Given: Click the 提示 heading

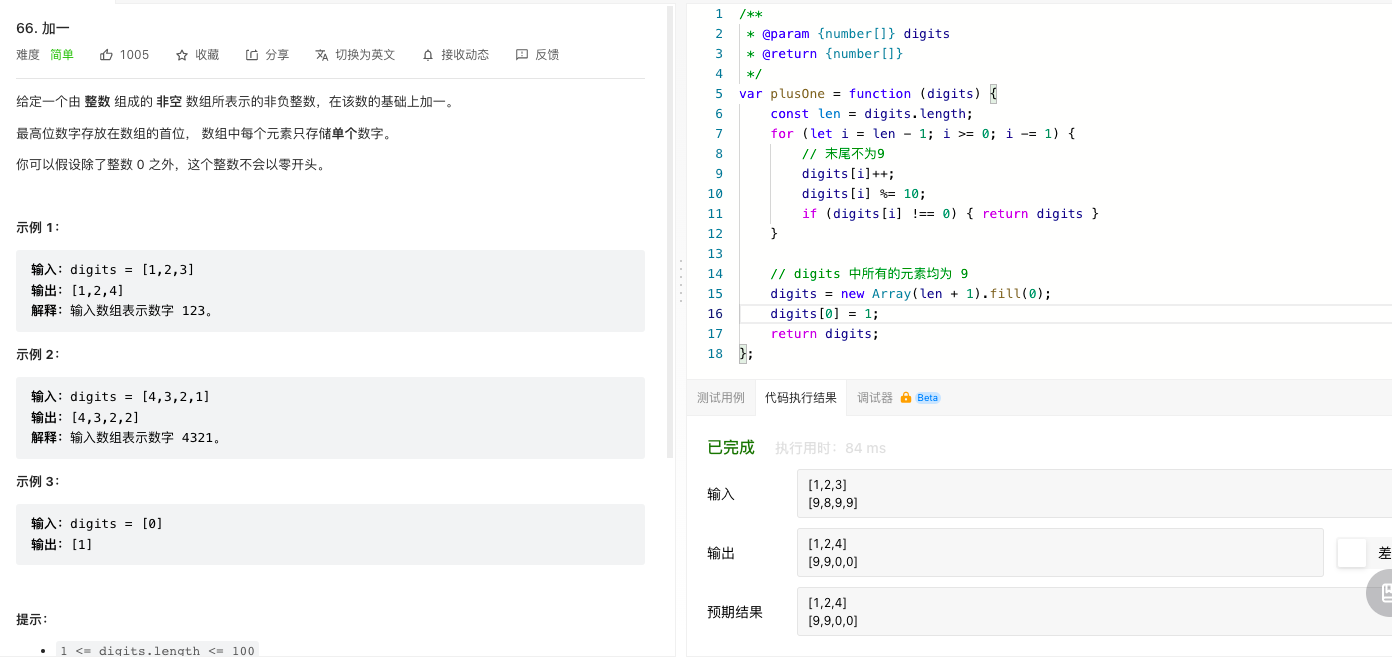Looking at the screenshot, I should 32,619.
